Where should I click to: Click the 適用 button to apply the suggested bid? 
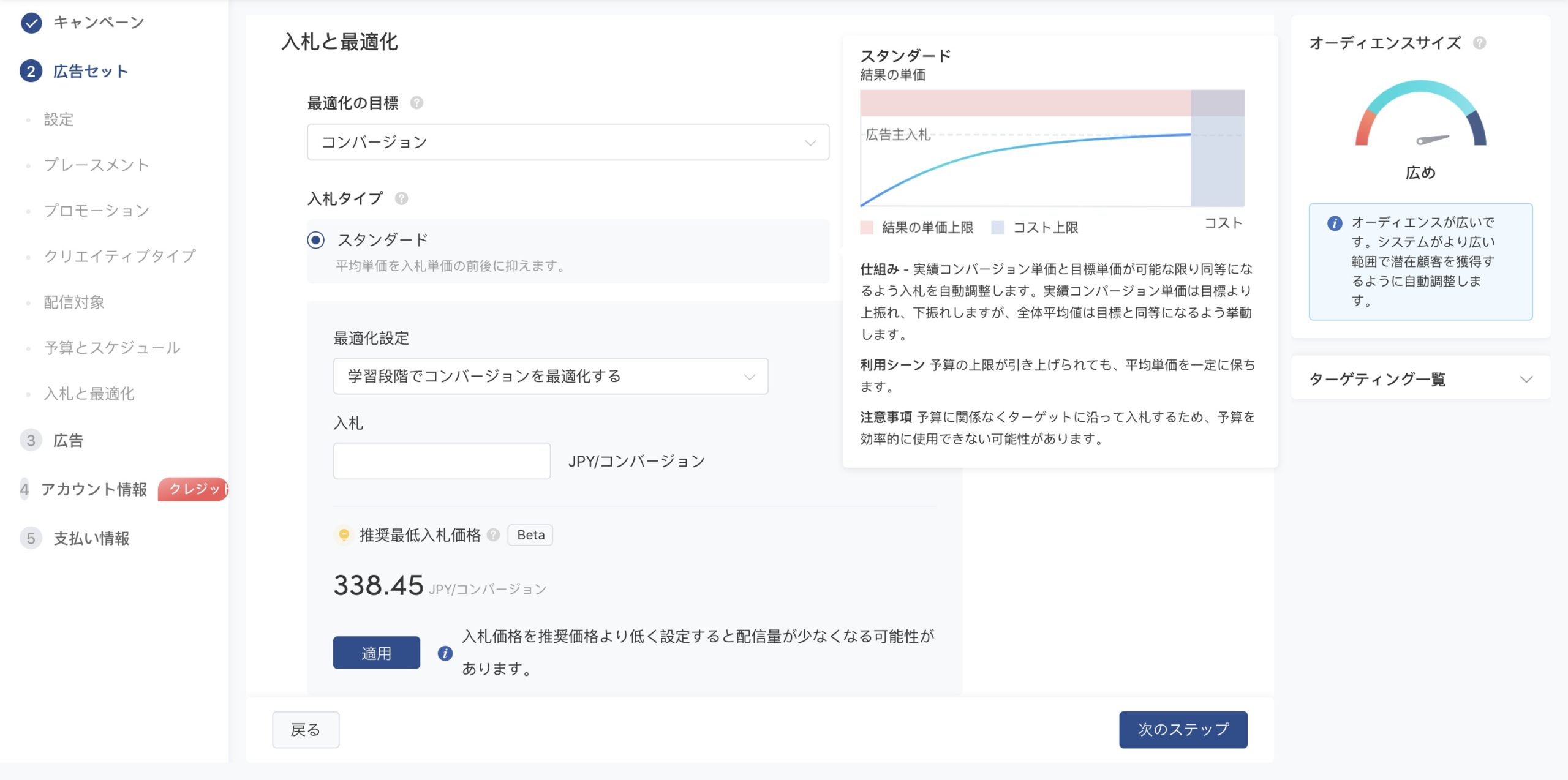pos(376,653)
